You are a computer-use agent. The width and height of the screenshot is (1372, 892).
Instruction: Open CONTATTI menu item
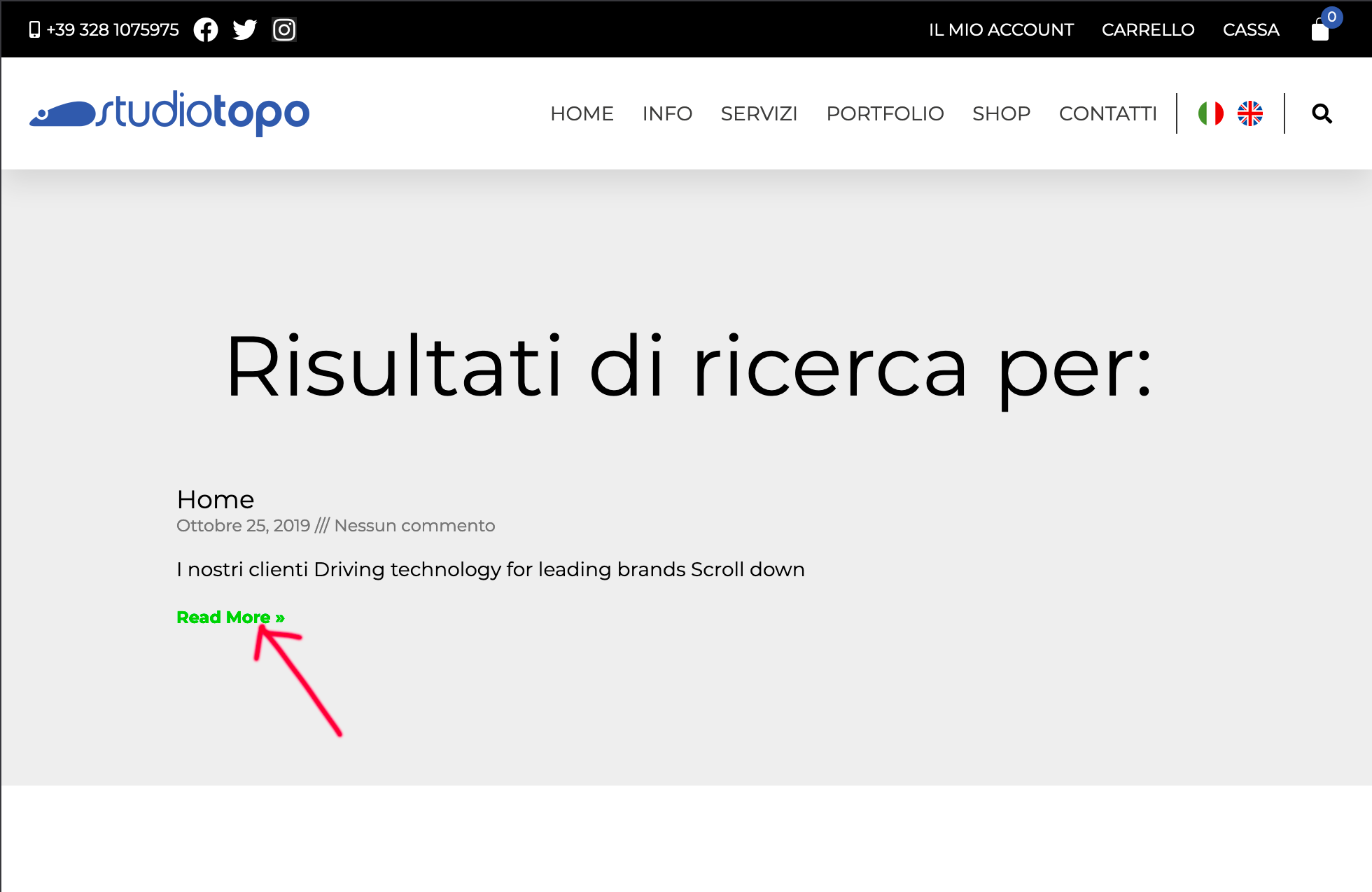pos(1107,113)
